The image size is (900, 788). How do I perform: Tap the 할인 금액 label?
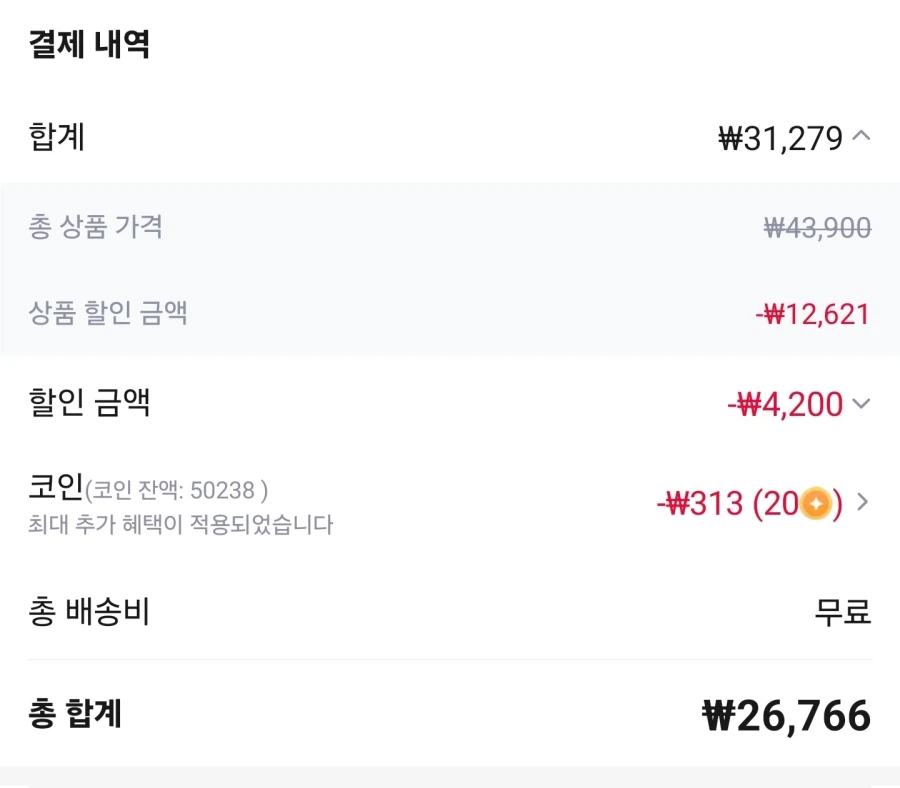(x=90, y=404)
